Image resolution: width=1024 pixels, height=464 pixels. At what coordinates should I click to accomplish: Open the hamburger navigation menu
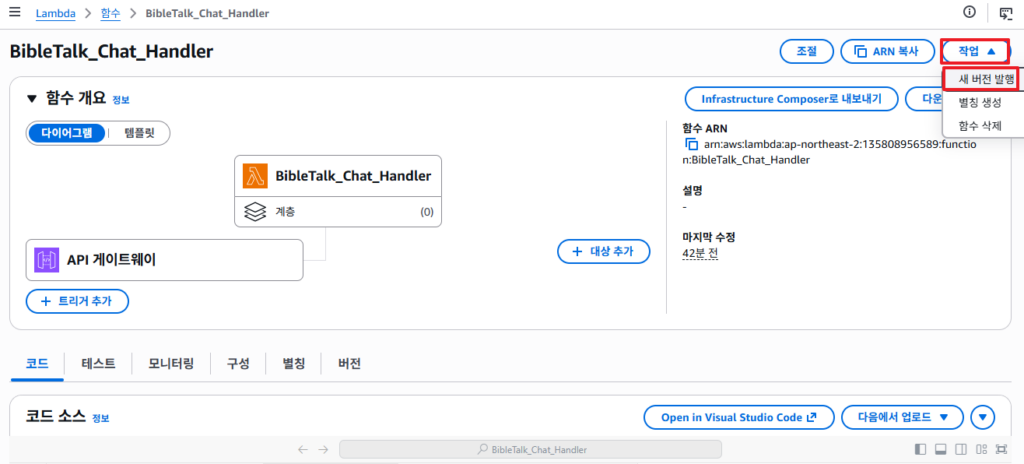14,12
